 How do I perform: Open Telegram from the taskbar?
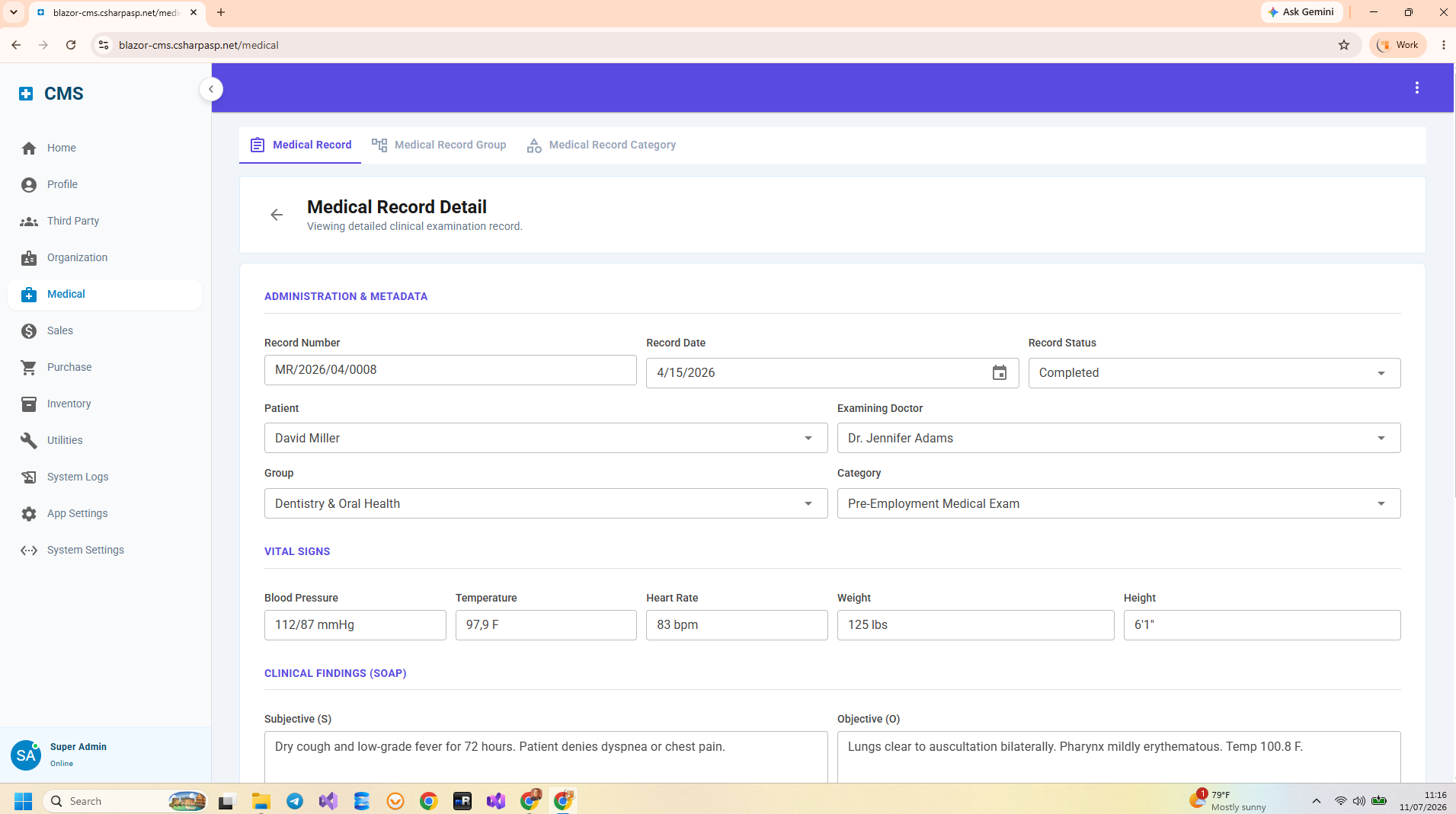pyautogui.click(x=295, y=801)
